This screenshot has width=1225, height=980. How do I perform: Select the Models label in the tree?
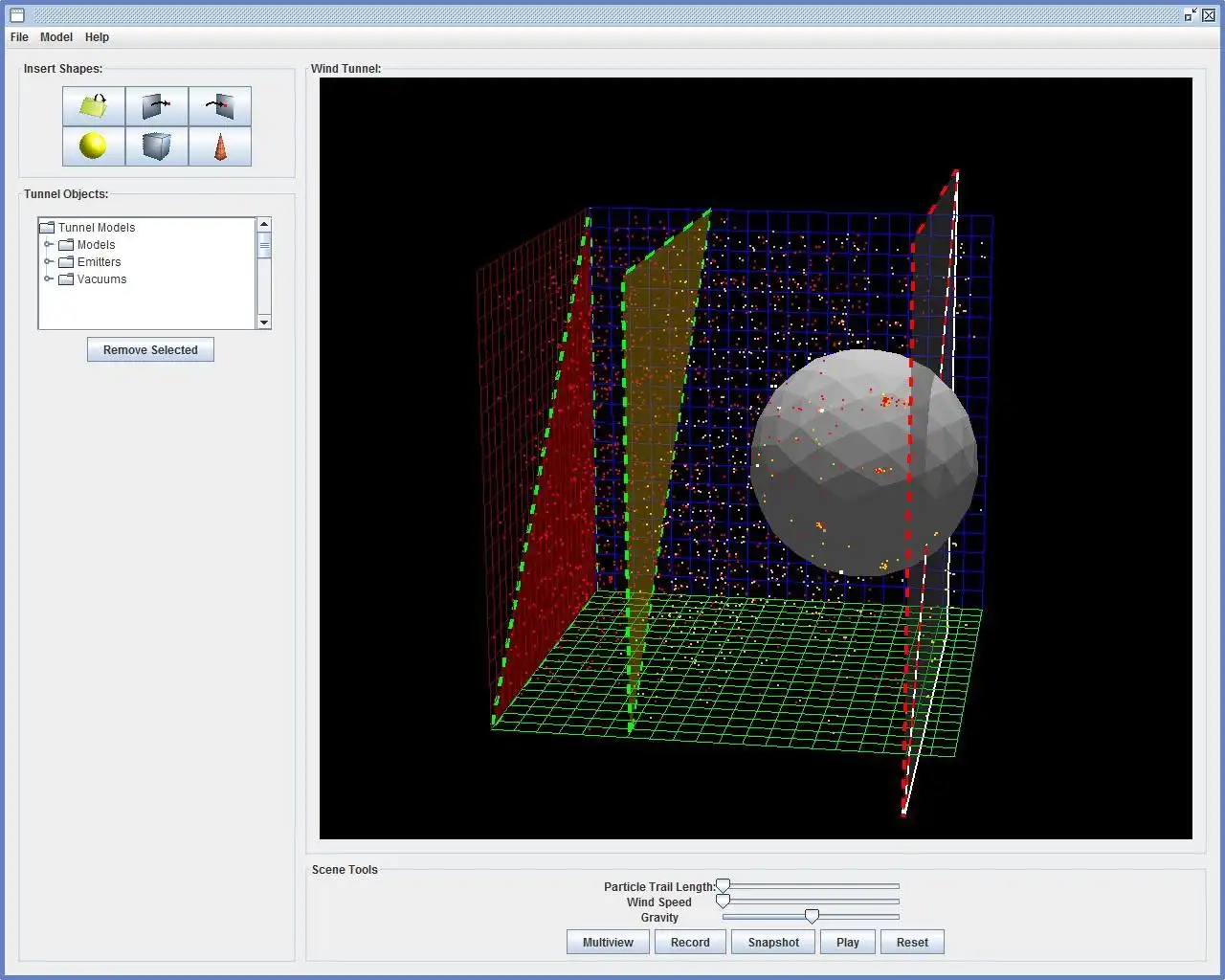(x=96, y=245)
